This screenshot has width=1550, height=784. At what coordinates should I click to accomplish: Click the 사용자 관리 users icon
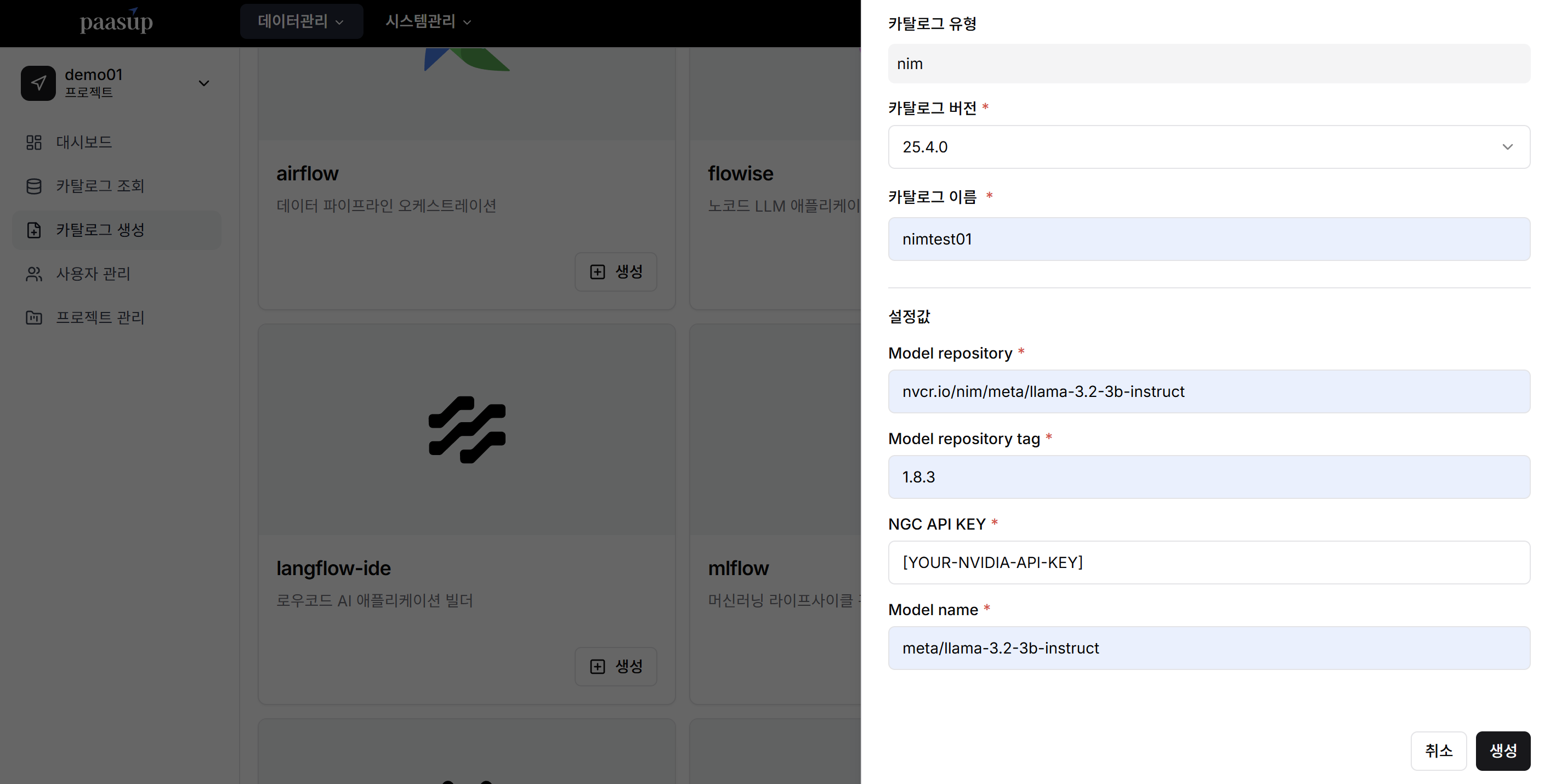(33, 274)
